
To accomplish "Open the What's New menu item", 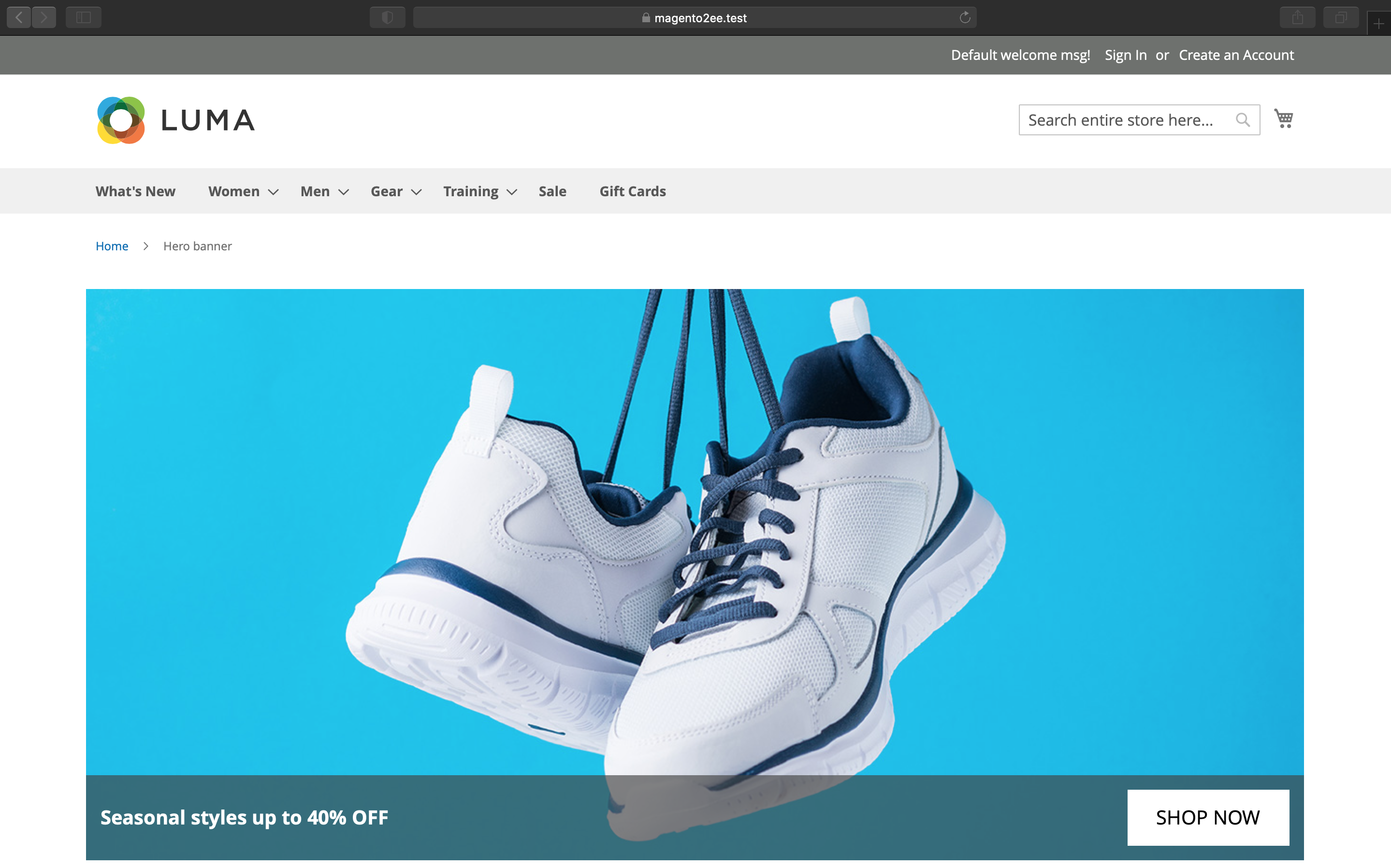I will [x=135, y=191].
